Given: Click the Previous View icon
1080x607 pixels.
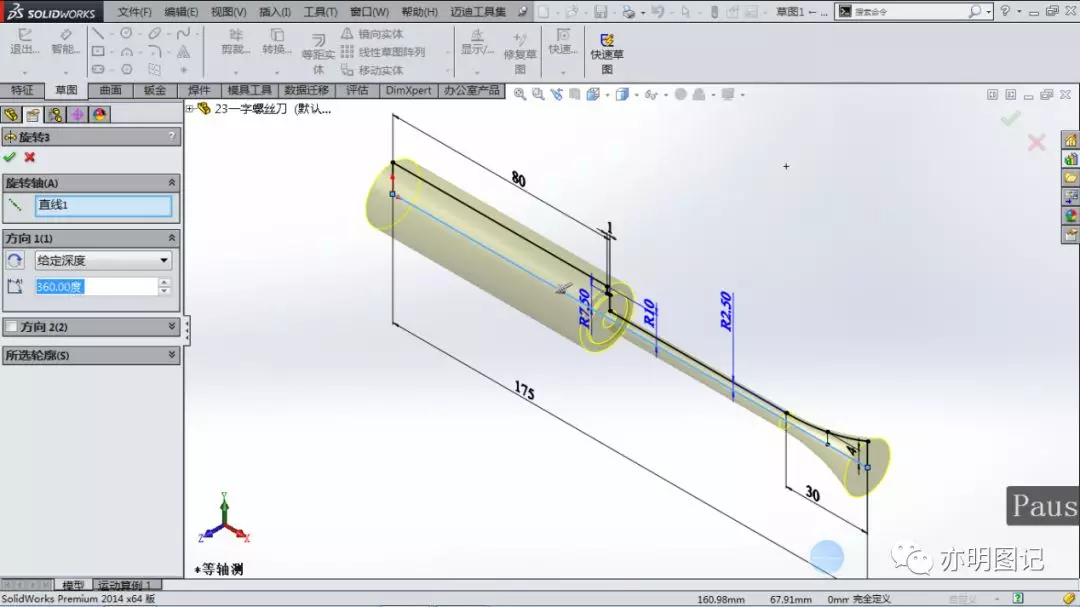Looking at the screenshot, I should point(557,94).
